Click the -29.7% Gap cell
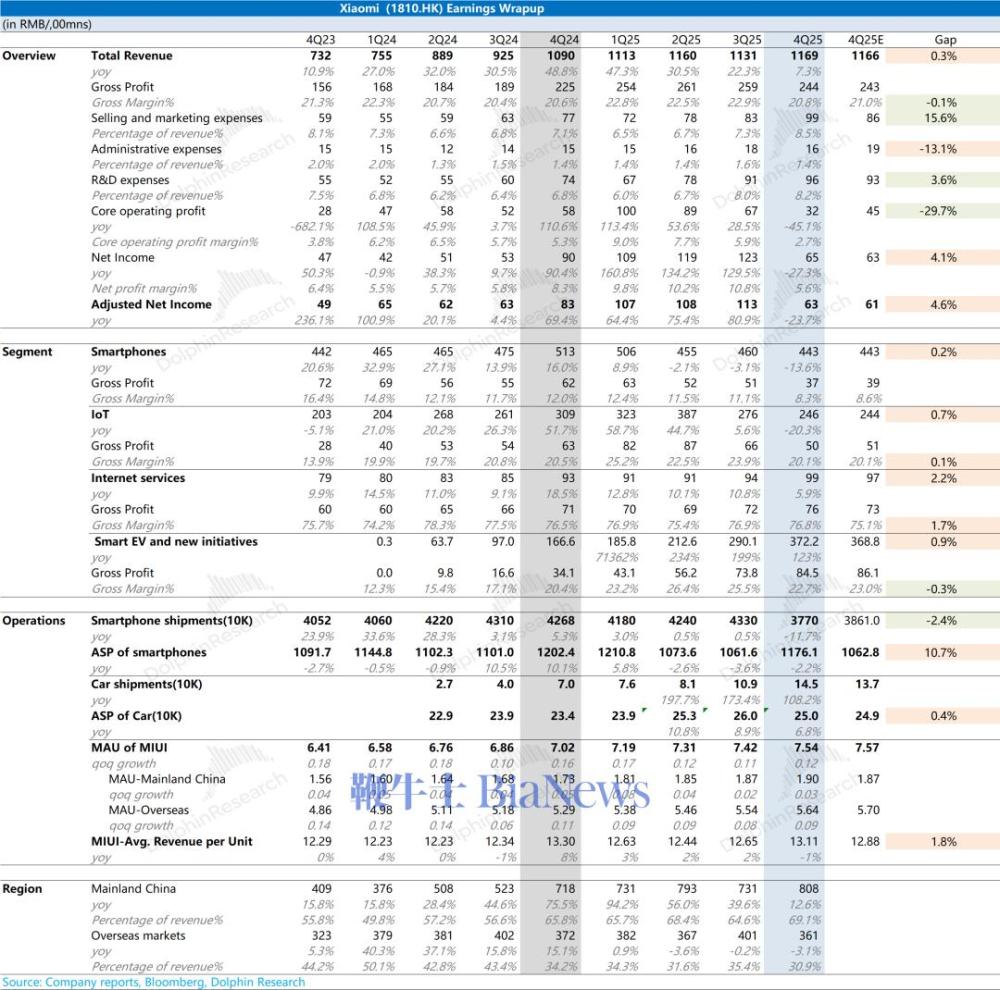1000x990 pixels. 942,212
